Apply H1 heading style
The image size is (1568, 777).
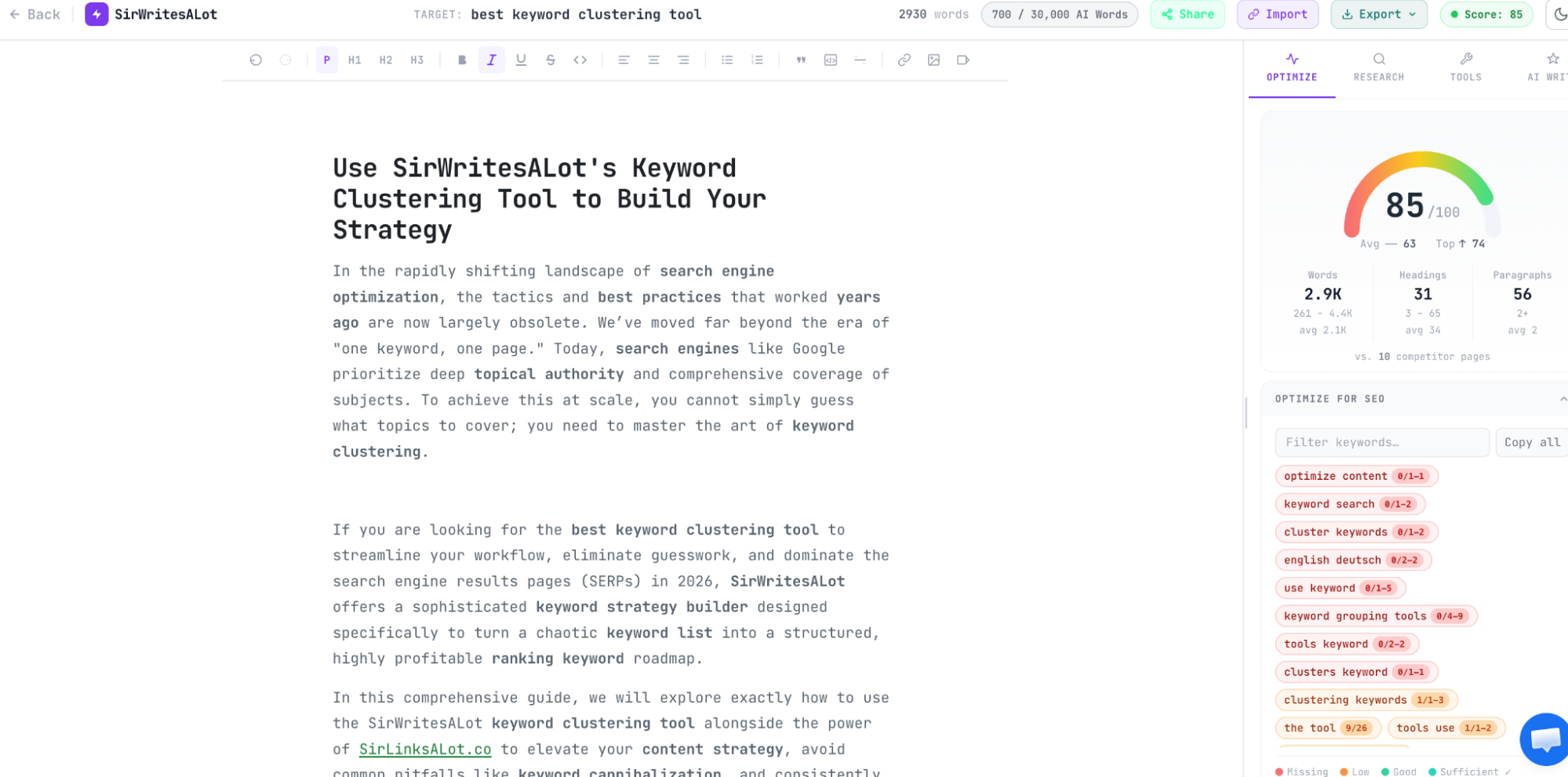click(355, 60)
